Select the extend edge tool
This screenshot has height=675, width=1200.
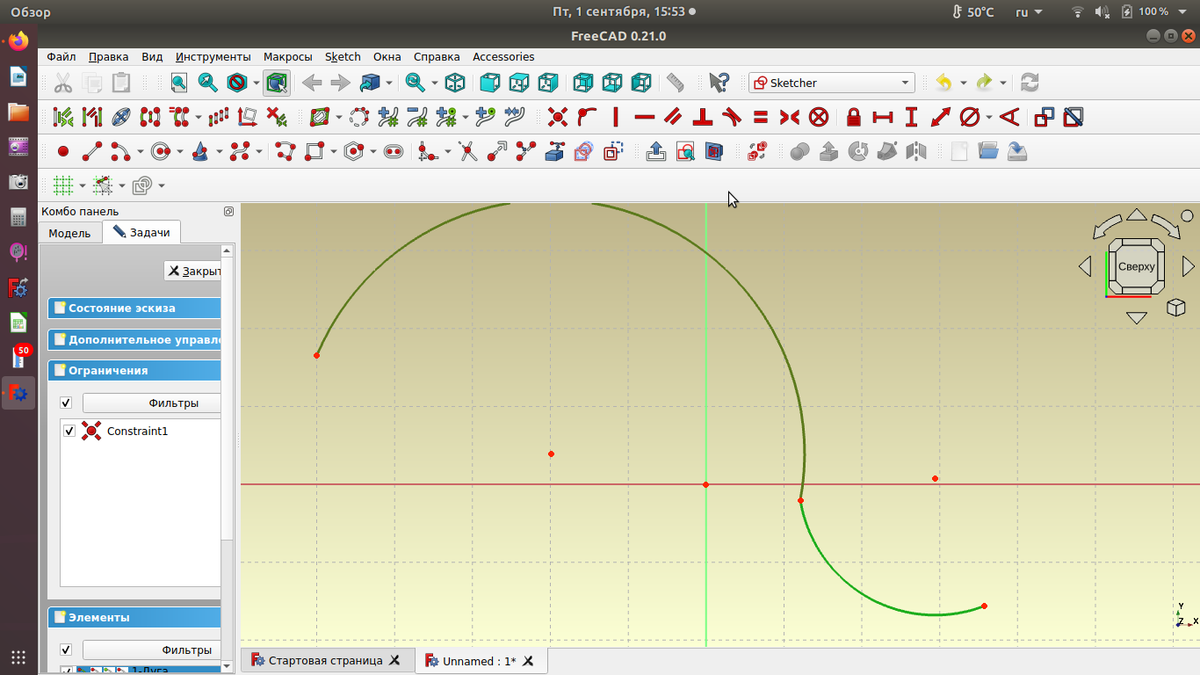(x=497, y=151)
